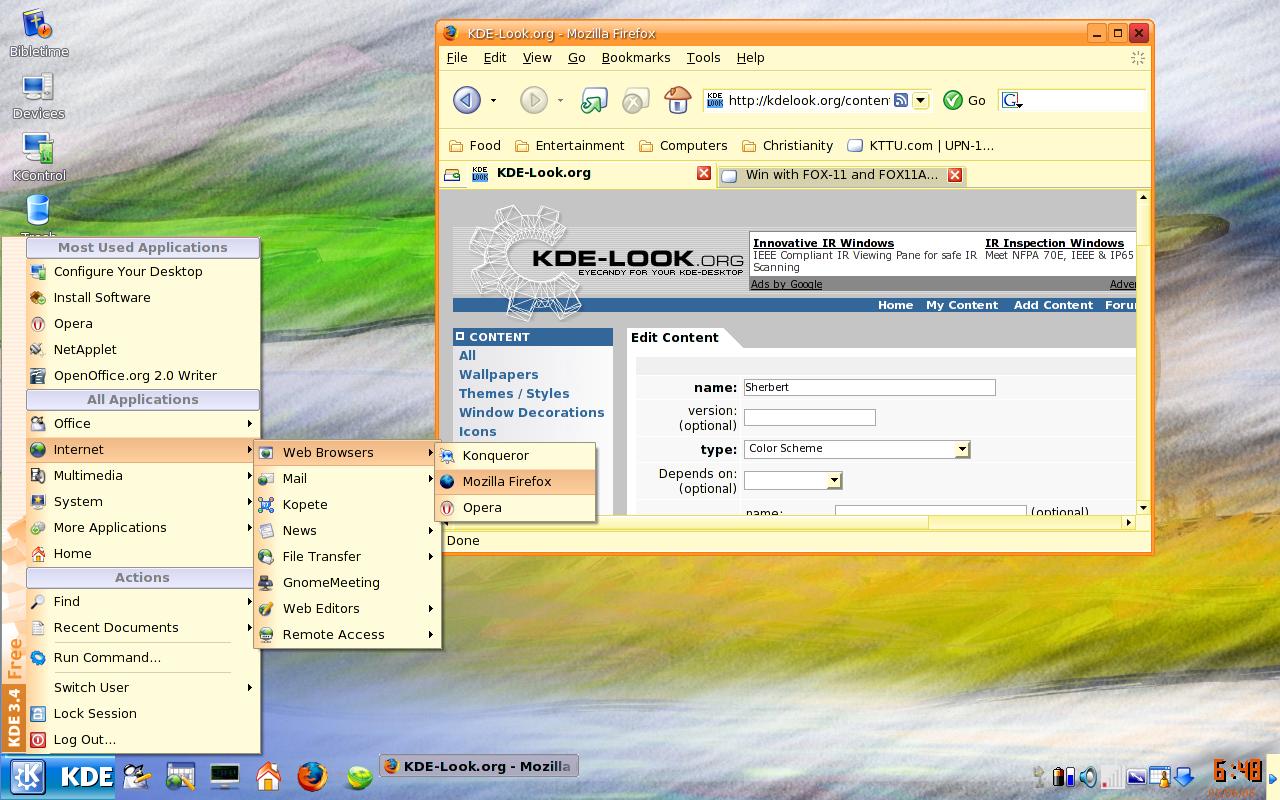Launch Mozilla Firefox from Web Browsers submenu
Image resolution: width=1280 pixels, height=800 pixels.
pos(516,481)
